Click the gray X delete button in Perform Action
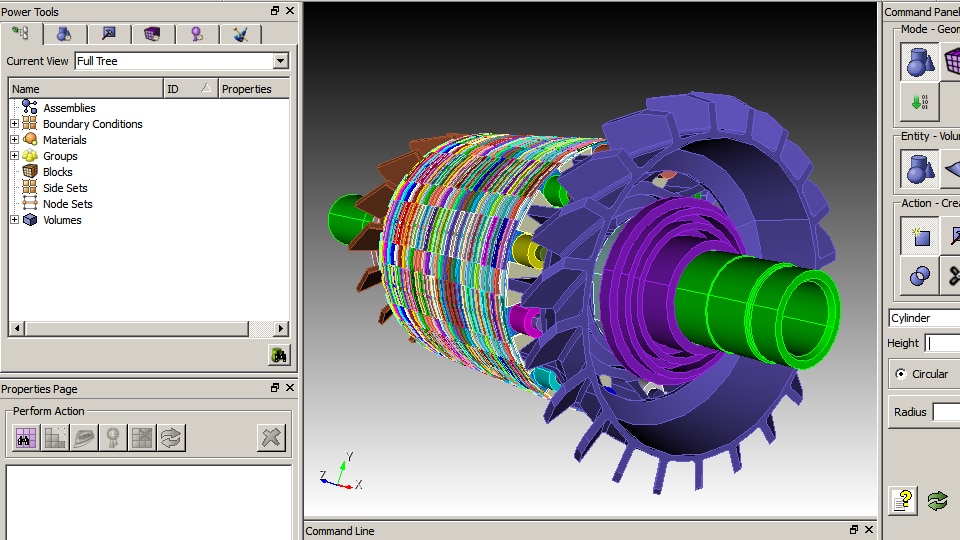960x540 pixels. [271, 437]
